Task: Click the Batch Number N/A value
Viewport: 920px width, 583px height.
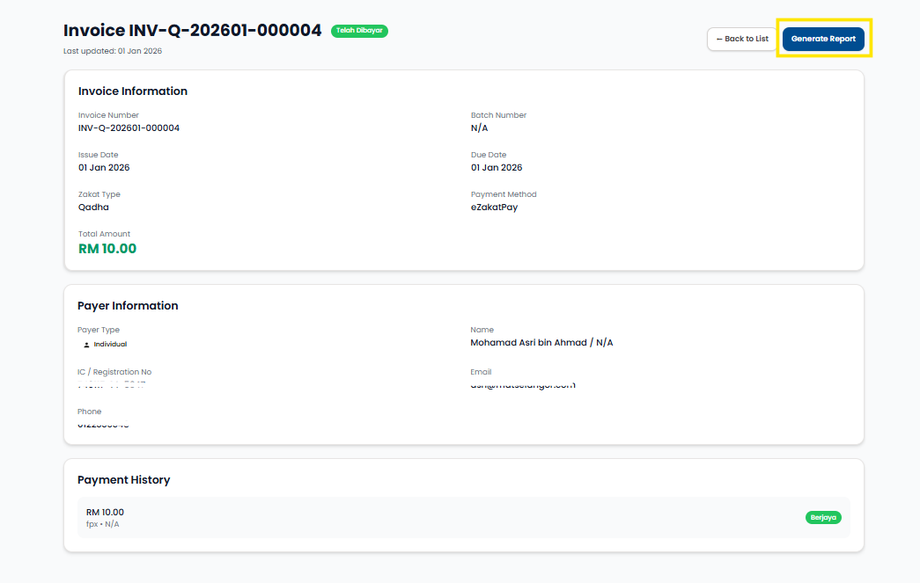Action: (x=479, y=128)
